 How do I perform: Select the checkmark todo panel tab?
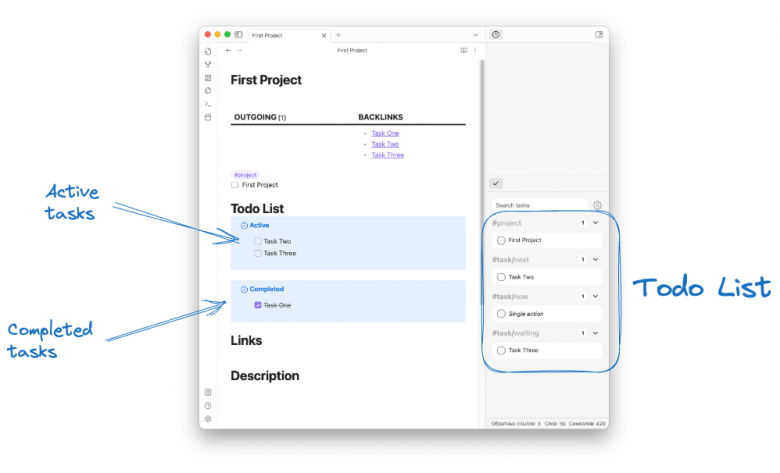click(x=496, y=183)
